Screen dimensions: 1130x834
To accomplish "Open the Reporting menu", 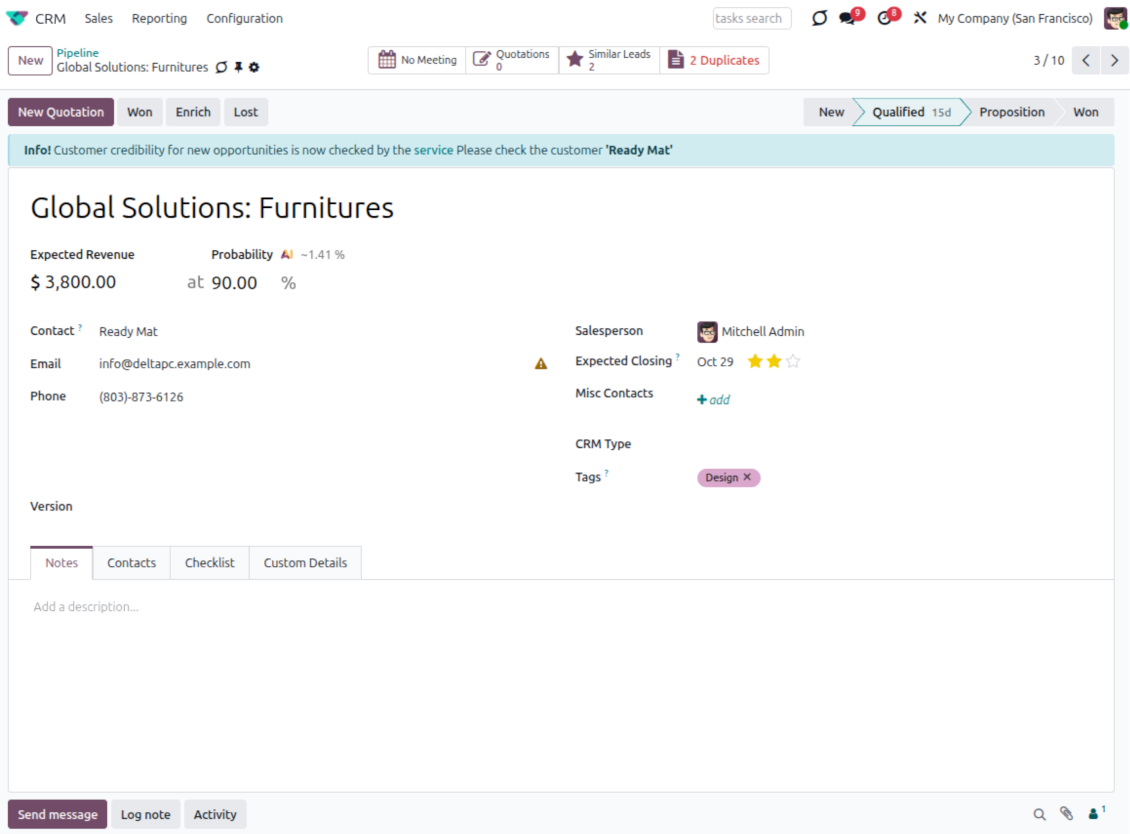I will click(x=159, y=18).
